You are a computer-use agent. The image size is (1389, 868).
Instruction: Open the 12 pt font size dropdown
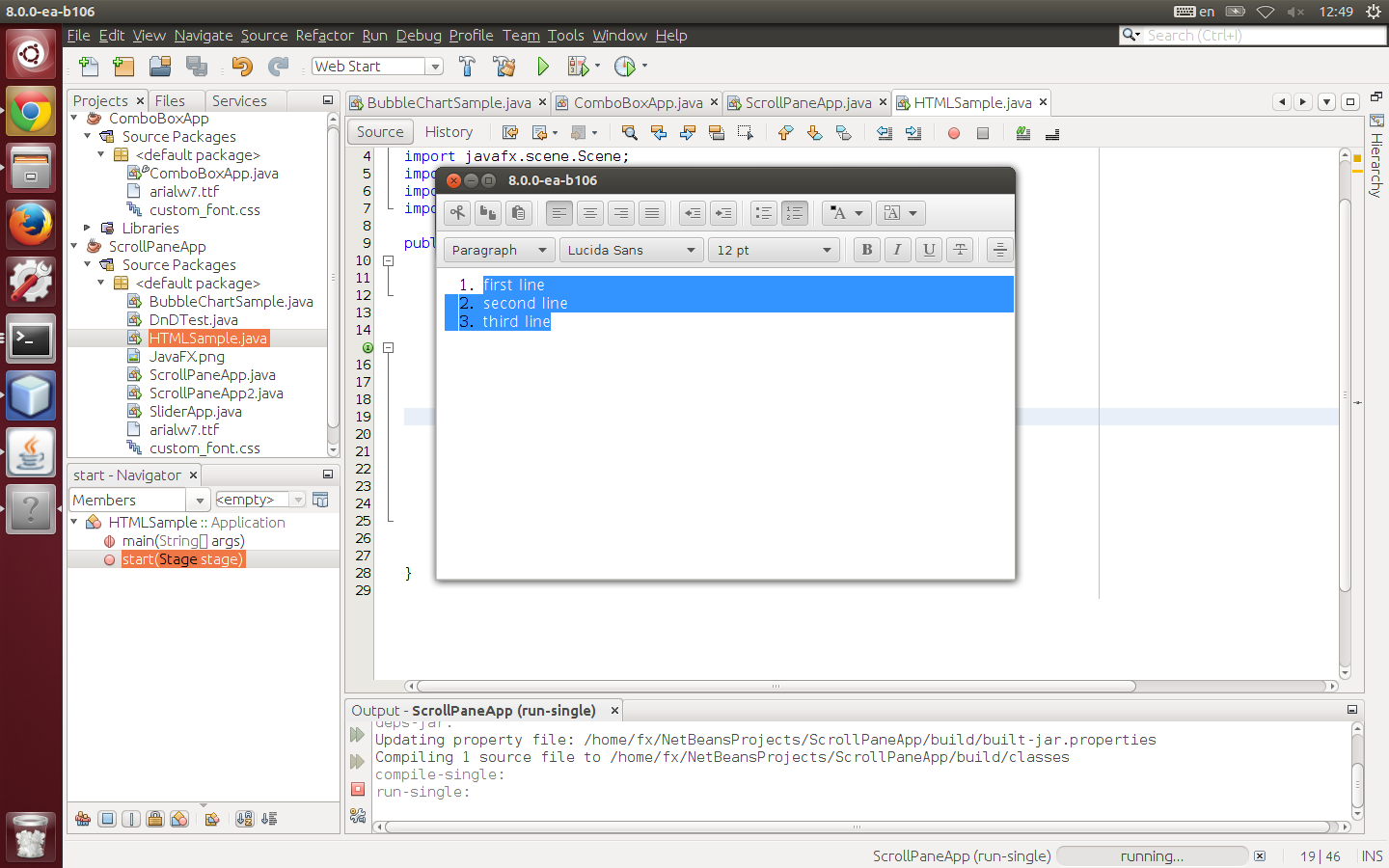click(x=773, y=250)
